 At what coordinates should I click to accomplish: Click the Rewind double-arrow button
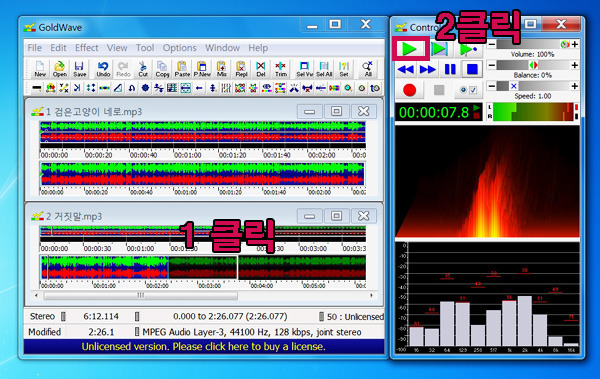coord(405,70)
